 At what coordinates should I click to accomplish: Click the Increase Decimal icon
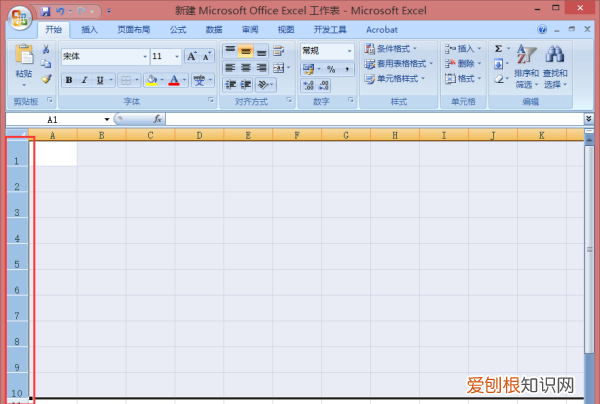308,85
